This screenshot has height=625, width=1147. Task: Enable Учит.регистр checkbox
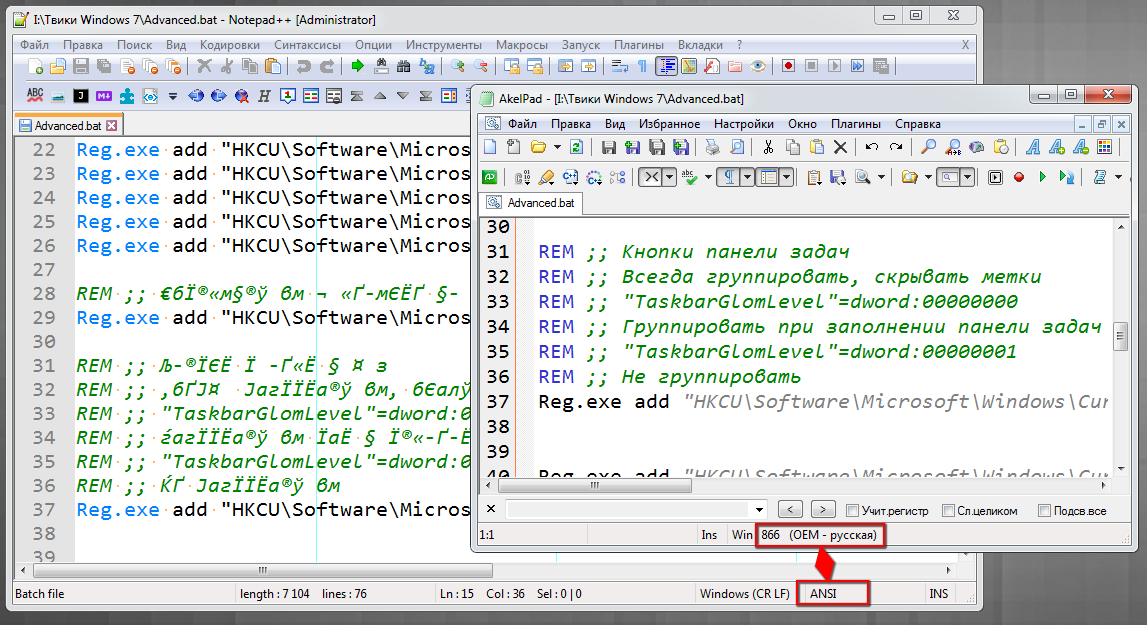pyautogui.click(x=852, y=511)
